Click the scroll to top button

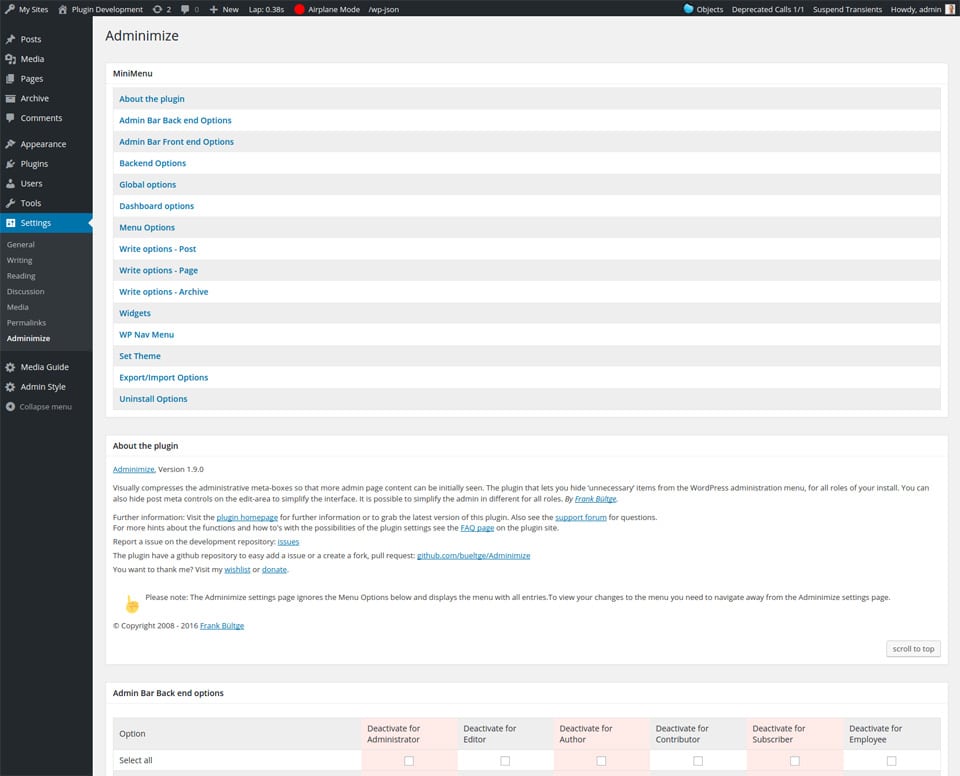(913, 649)
